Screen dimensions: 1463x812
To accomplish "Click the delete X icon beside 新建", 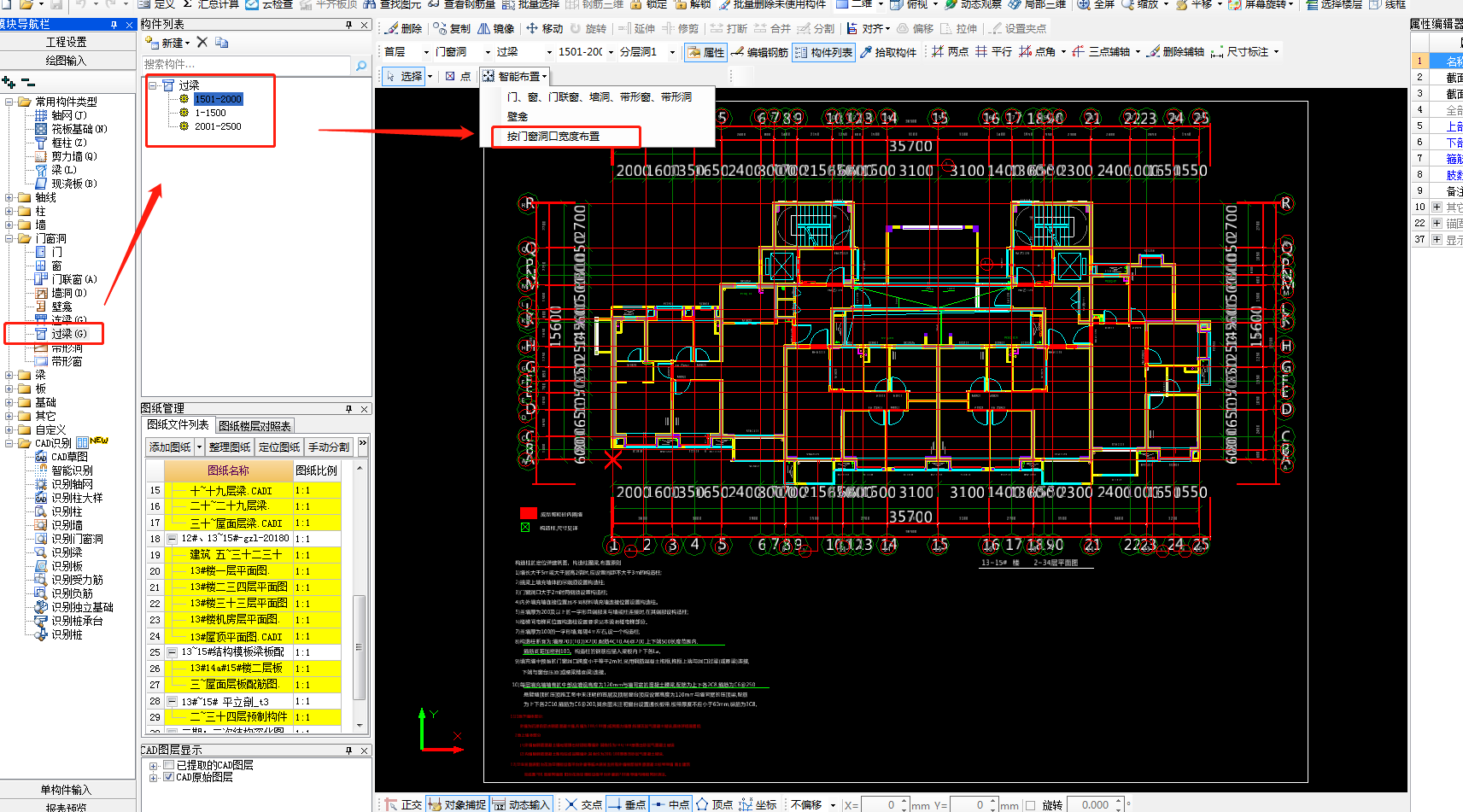I will click(x=202, y=42).
